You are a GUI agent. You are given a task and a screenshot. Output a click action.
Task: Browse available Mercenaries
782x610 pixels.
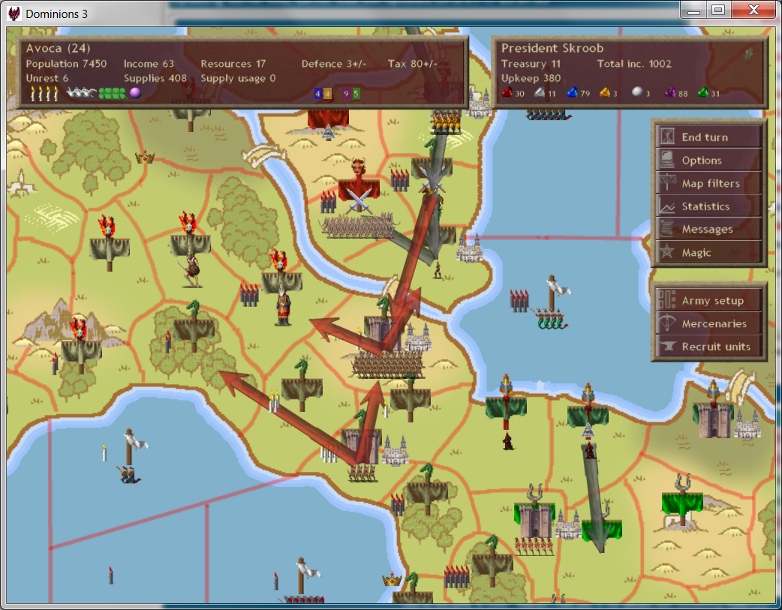708,323
